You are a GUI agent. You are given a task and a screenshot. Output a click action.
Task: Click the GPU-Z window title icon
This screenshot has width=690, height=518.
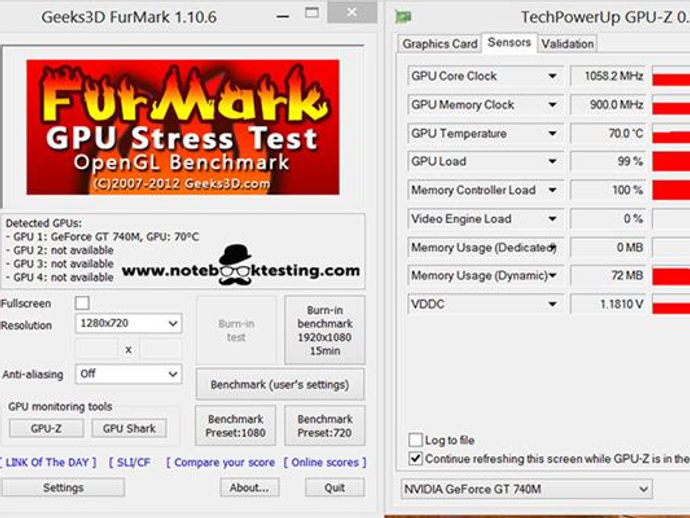[403, 17]
